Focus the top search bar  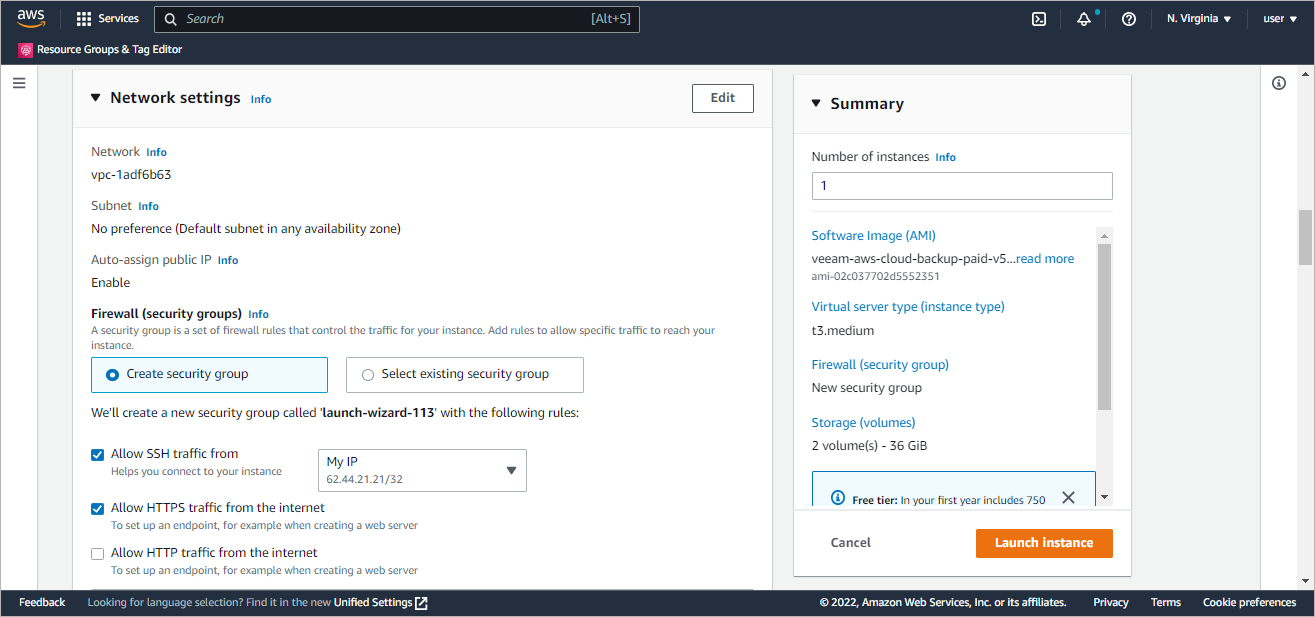pos(397,19)
